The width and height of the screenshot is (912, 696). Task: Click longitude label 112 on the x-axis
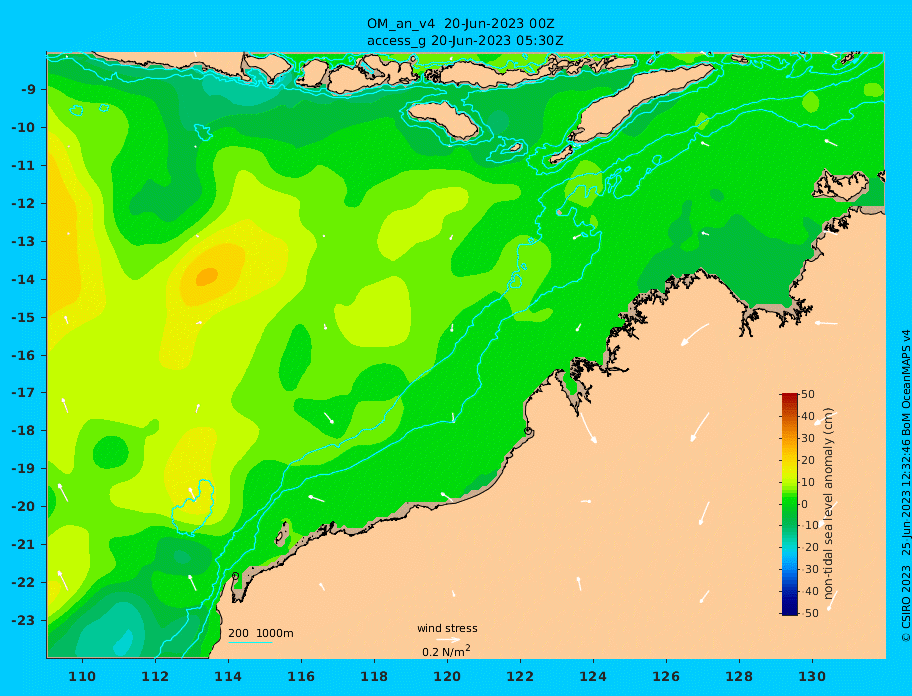coord(155,676)
